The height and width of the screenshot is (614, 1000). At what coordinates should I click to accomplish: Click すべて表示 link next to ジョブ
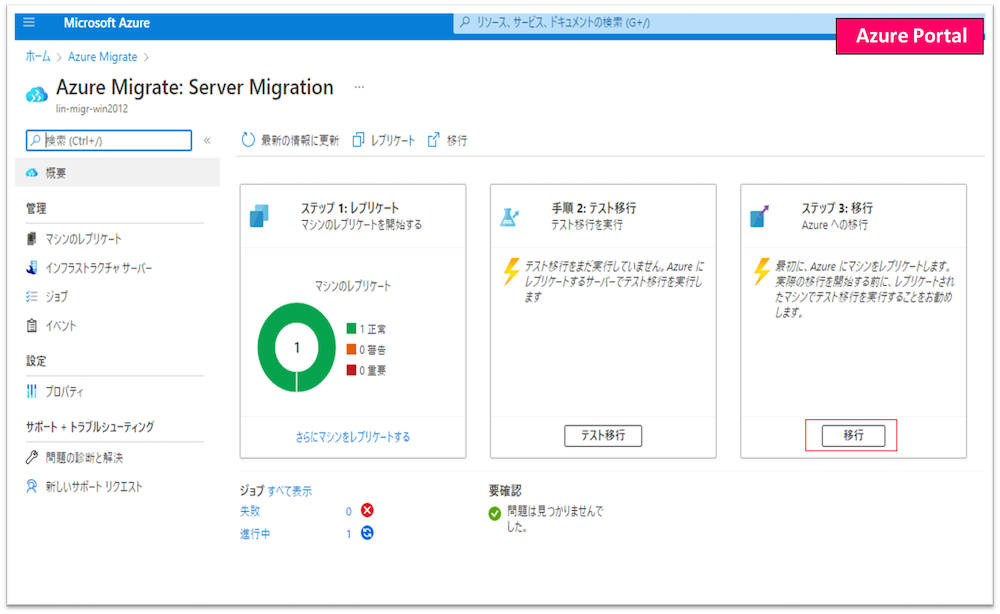[290, 491]
